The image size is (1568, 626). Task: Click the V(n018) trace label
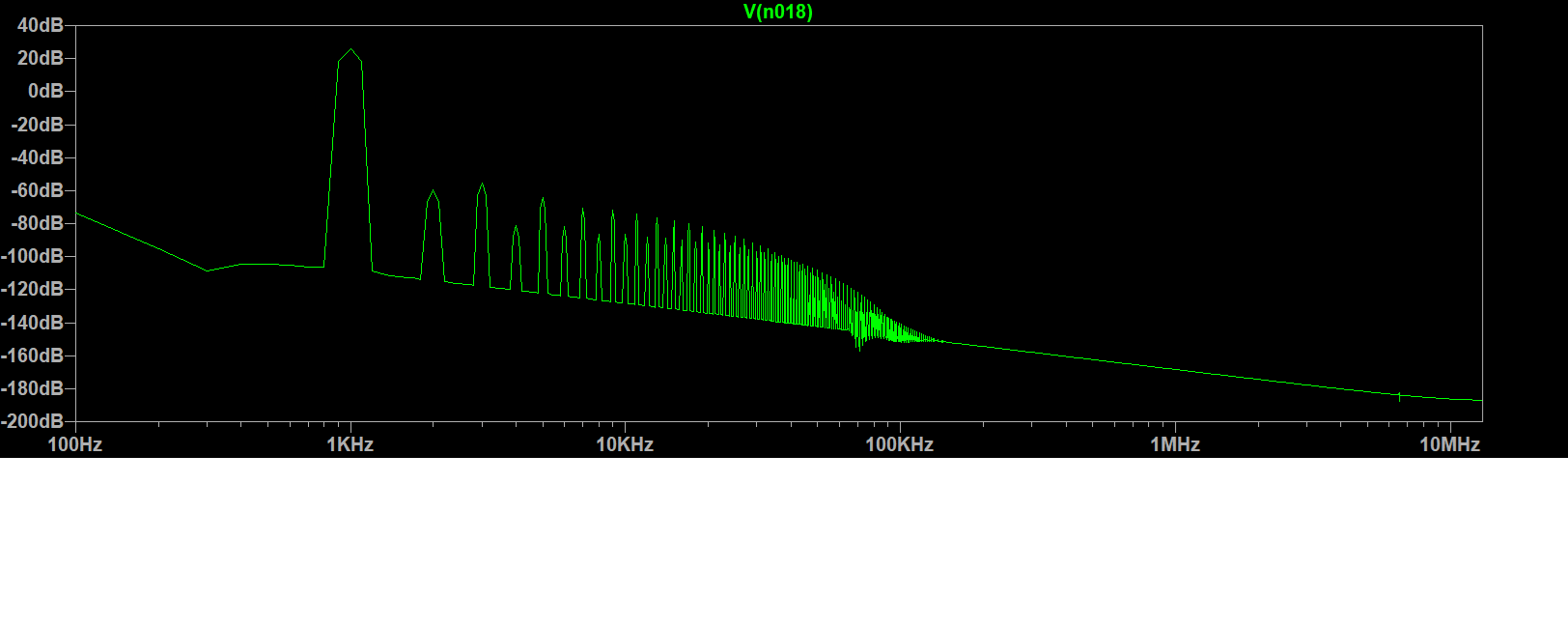(x=777, y=12)
